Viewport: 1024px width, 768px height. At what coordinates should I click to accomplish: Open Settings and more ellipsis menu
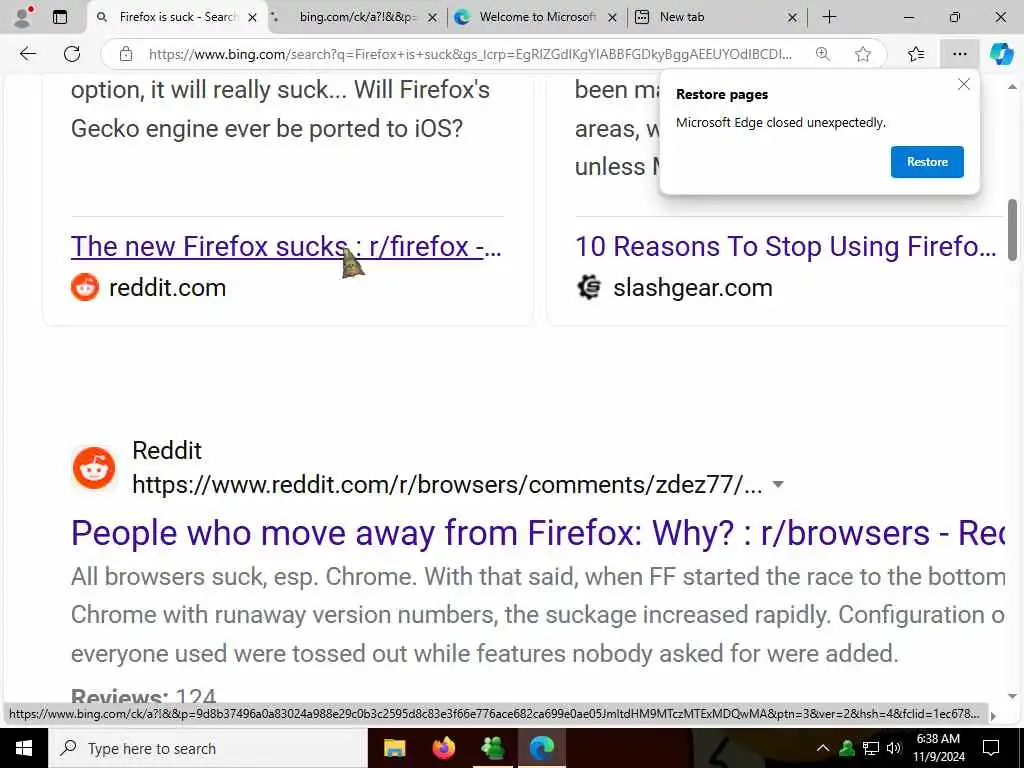(959, 54)
